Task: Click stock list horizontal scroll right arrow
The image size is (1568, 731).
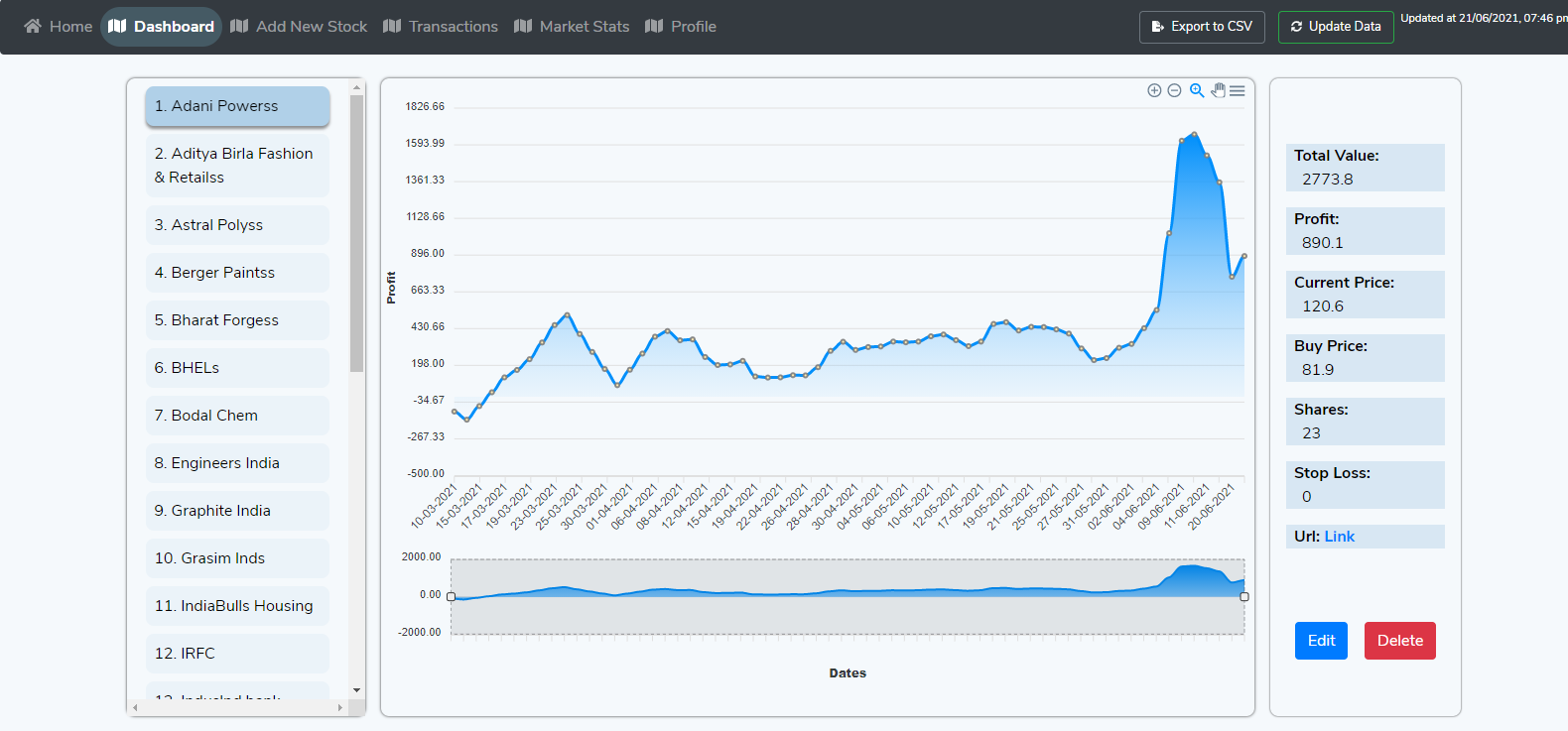Action: click(x=340, y=707)
